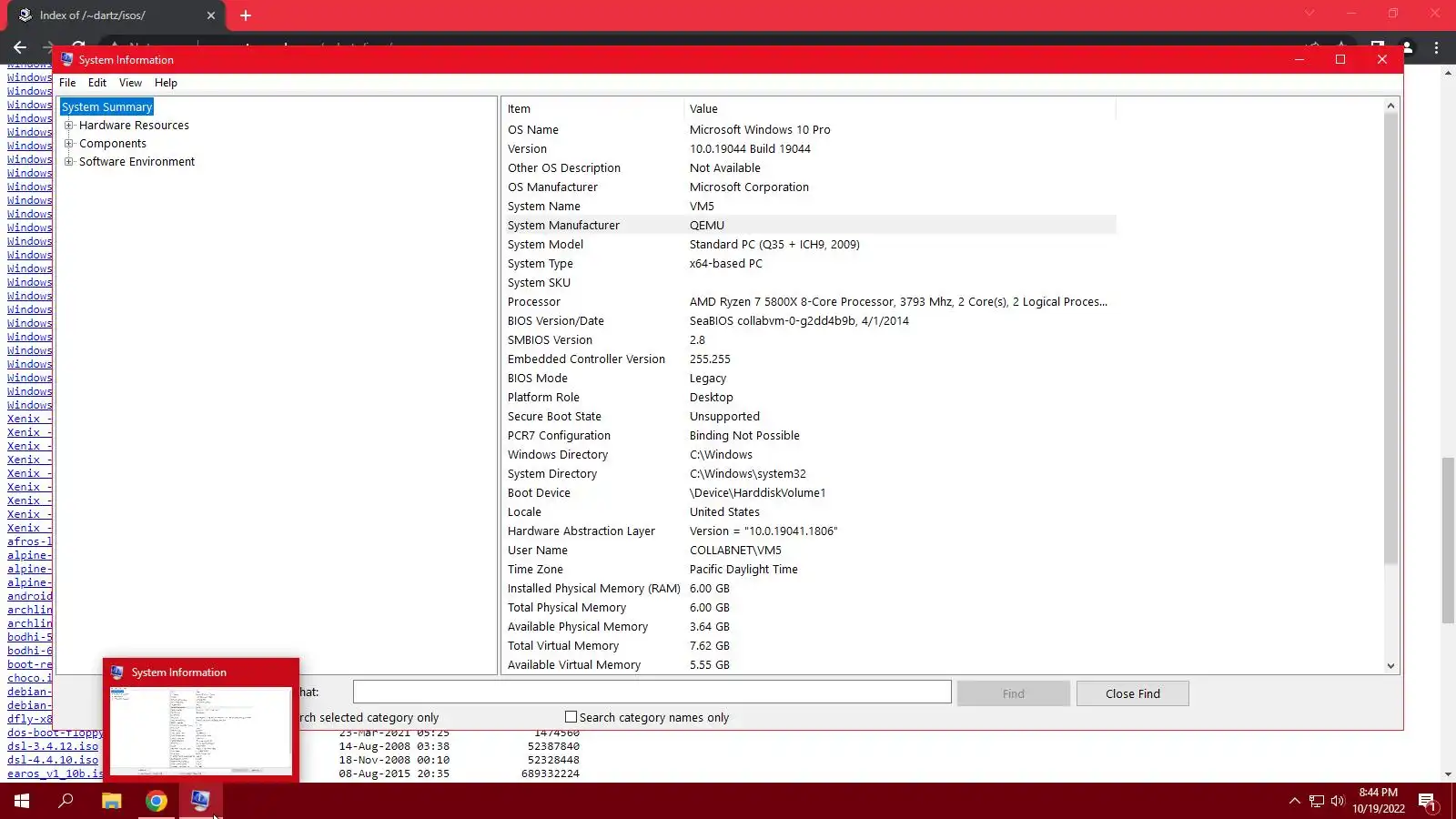Viewport: 1456px width, 819px height.
Task: Click the 'COLLABNET\VM5' user name value
Action: click(735, 551)
